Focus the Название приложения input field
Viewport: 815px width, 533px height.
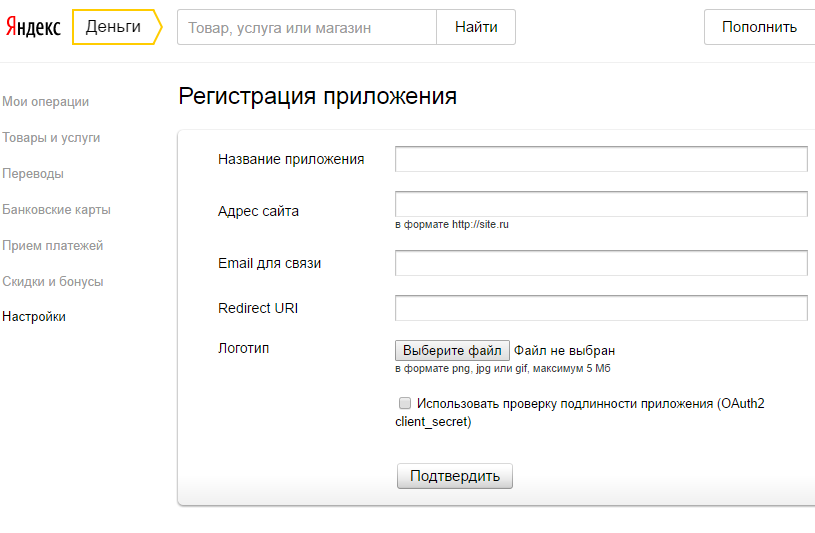click(601, 159)
